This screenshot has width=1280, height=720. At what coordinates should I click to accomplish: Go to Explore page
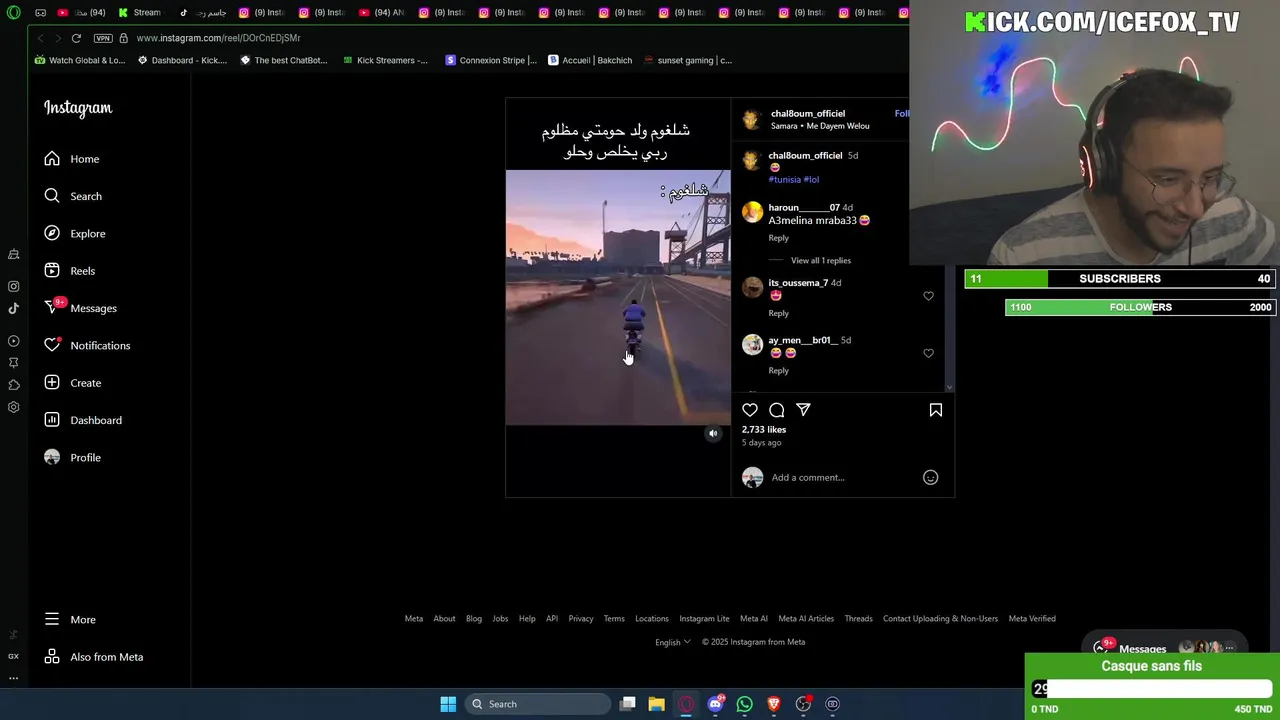pos(74,233)
